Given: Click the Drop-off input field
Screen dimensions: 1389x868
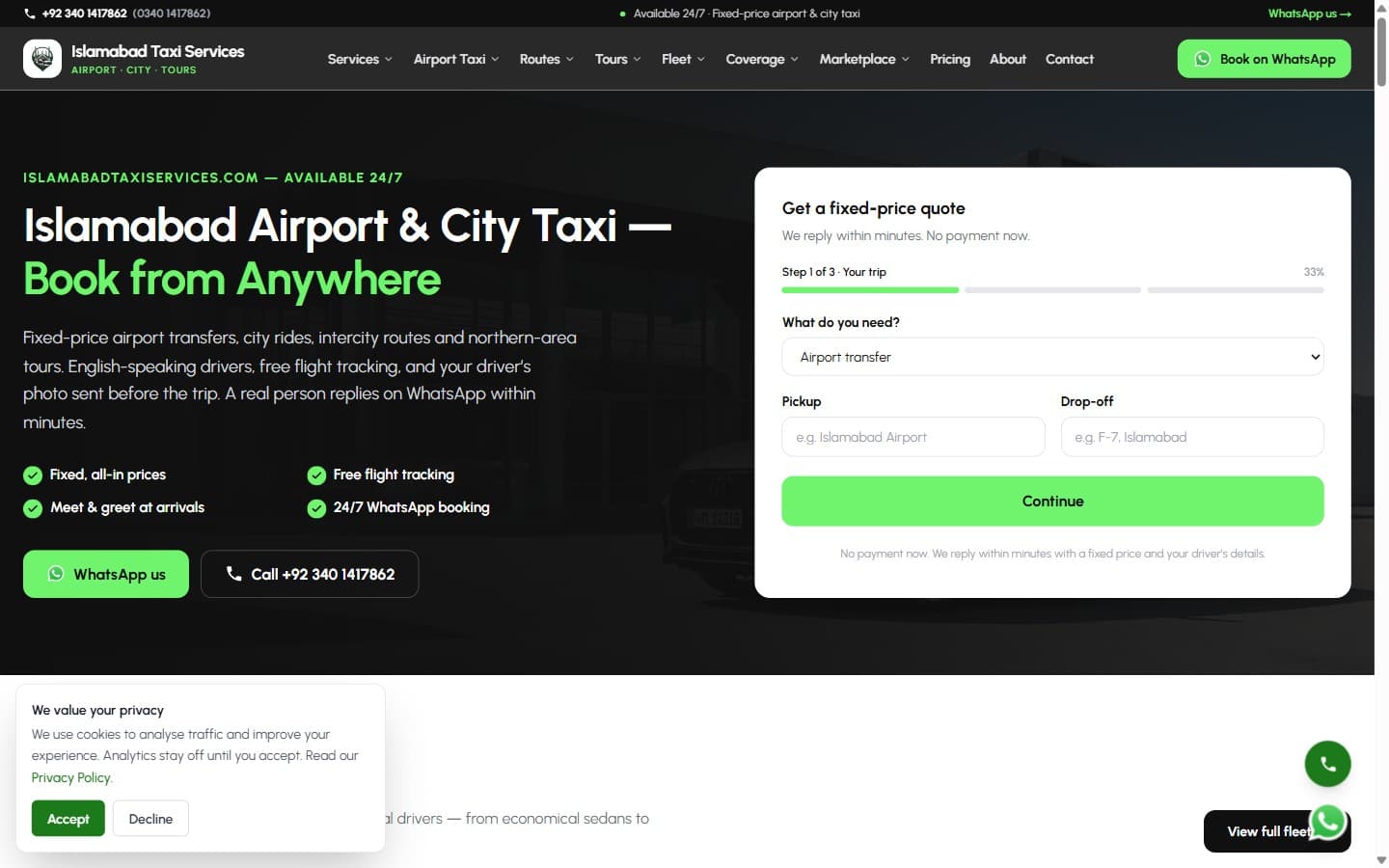Looking at the screenshot, I should tap(1192, 437).
